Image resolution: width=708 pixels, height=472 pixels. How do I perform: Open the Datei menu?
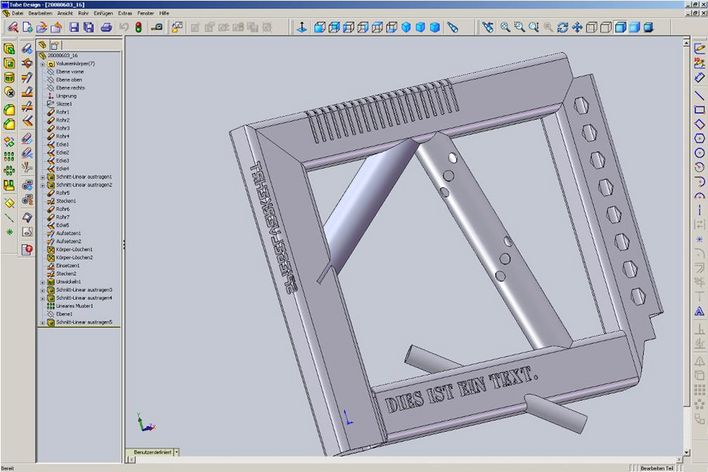(18, 13)
